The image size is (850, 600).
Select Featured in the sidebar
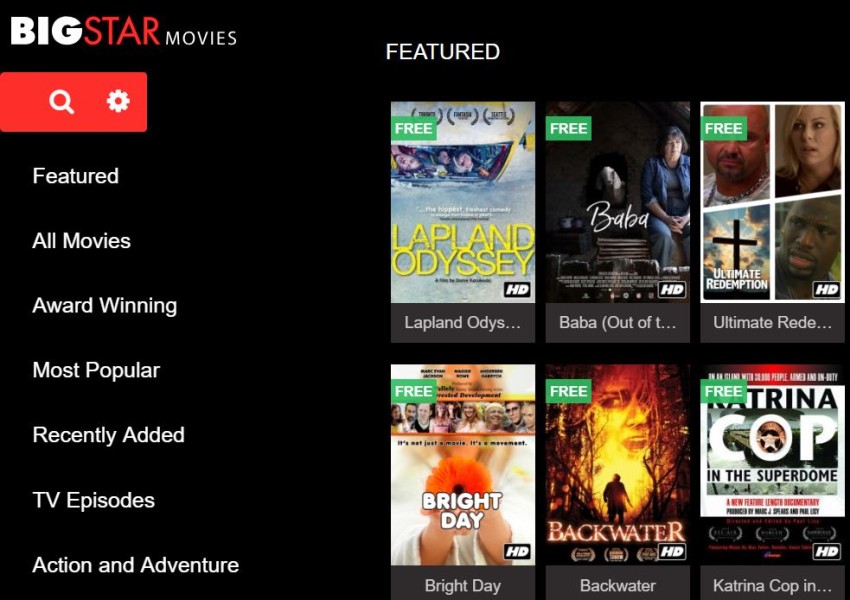pyautogui.click(x=75, y=176)
